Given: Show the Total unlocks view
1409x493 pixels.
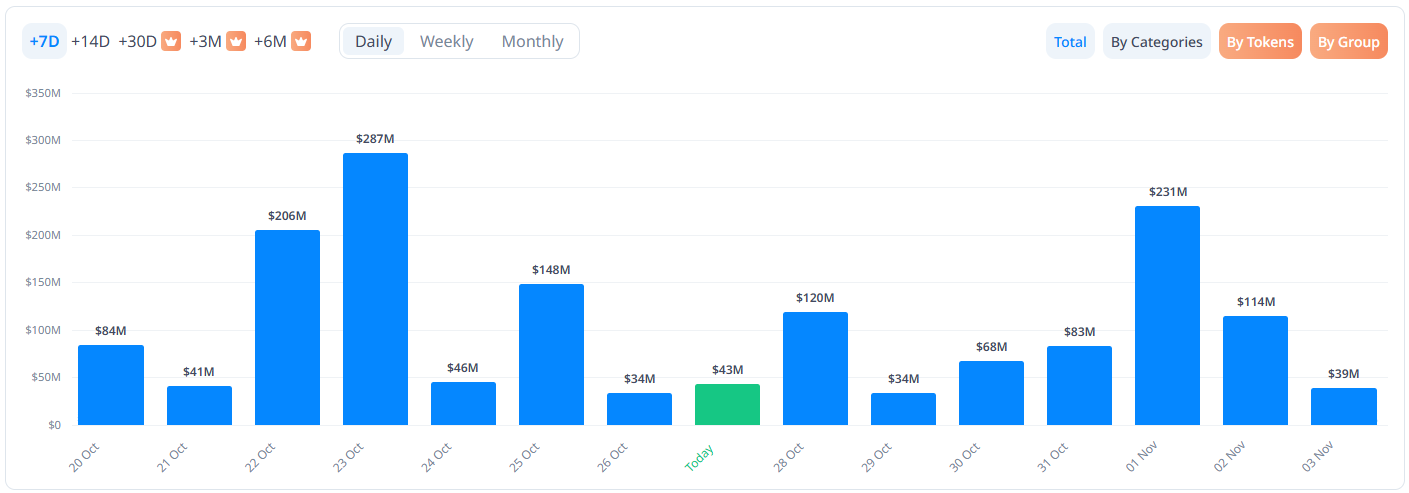Looking at the screenshot, I should point(1070,42).
